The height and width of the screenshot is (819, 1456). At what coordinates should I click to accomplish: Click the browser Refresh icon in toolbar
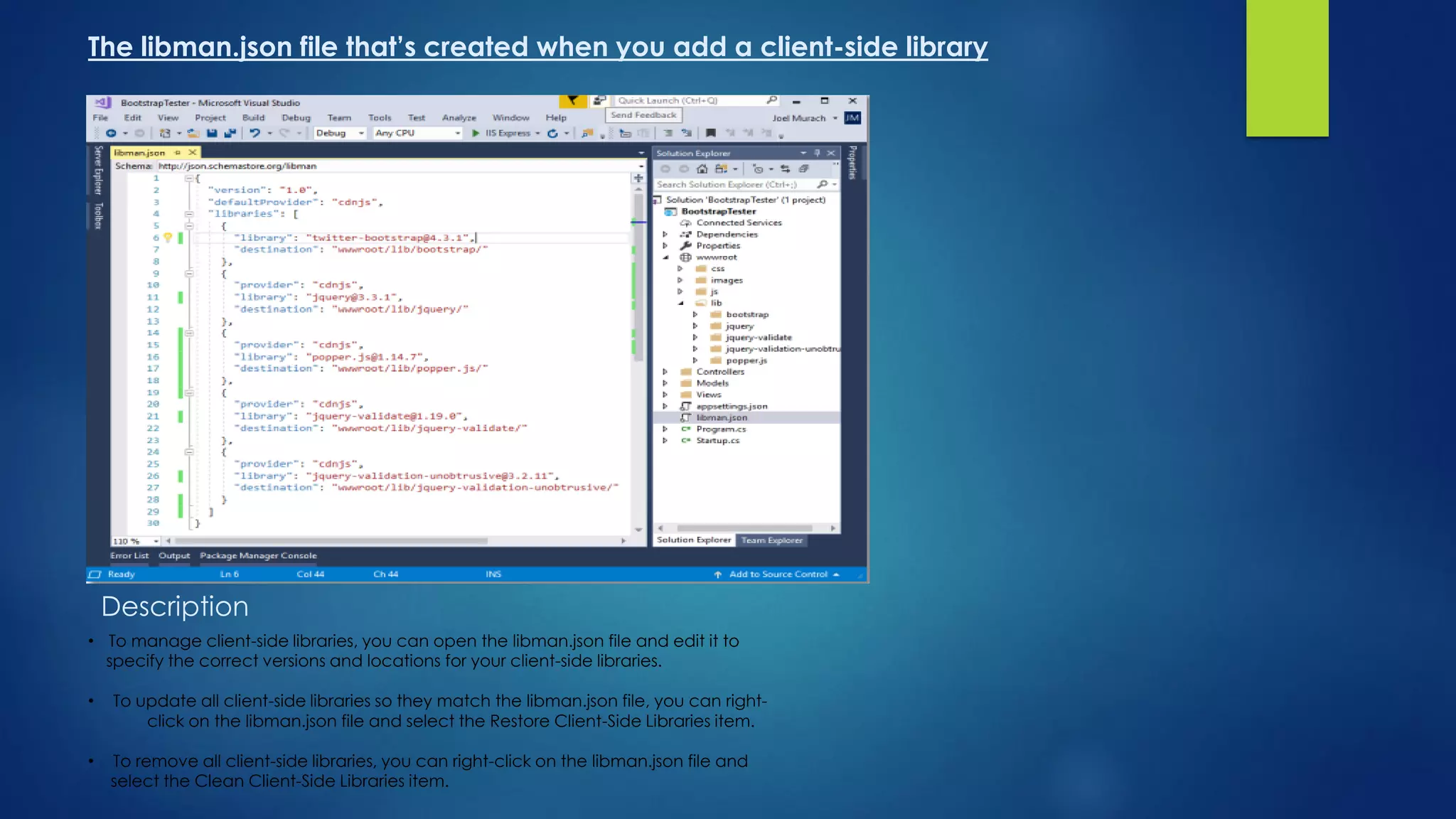coord(552,133)
